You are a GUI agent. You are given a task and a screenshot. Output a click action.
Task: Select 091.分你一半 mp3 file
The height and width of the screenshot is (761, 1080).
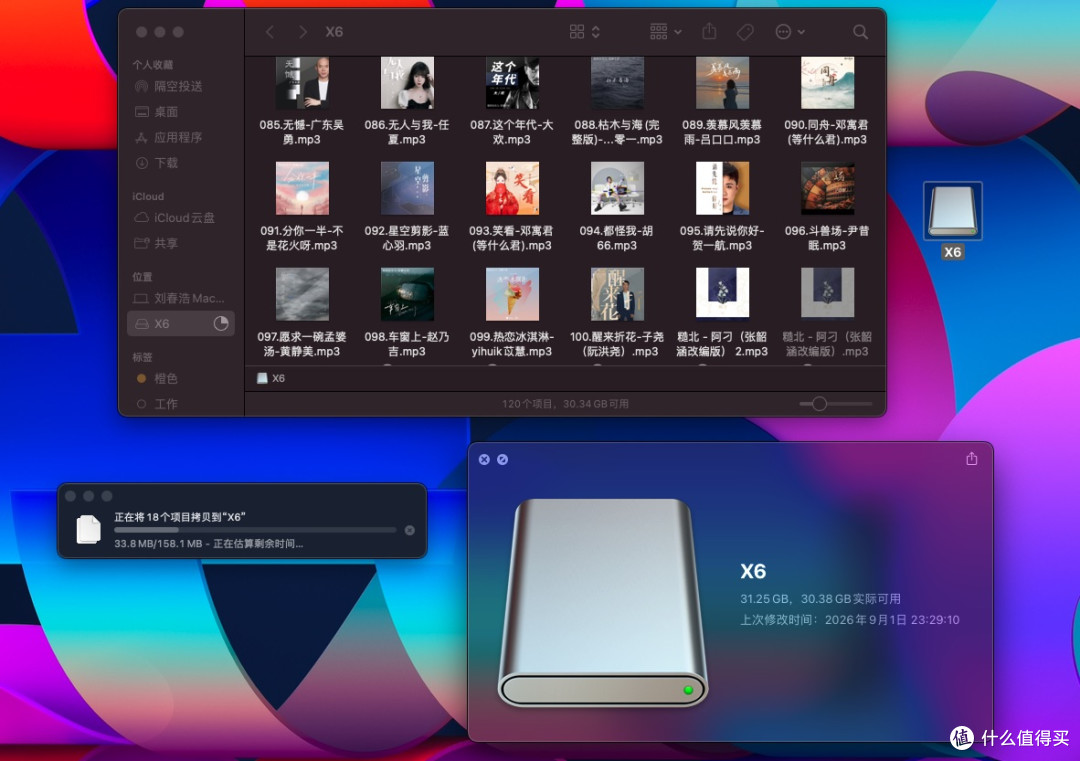tap(302, 207)
